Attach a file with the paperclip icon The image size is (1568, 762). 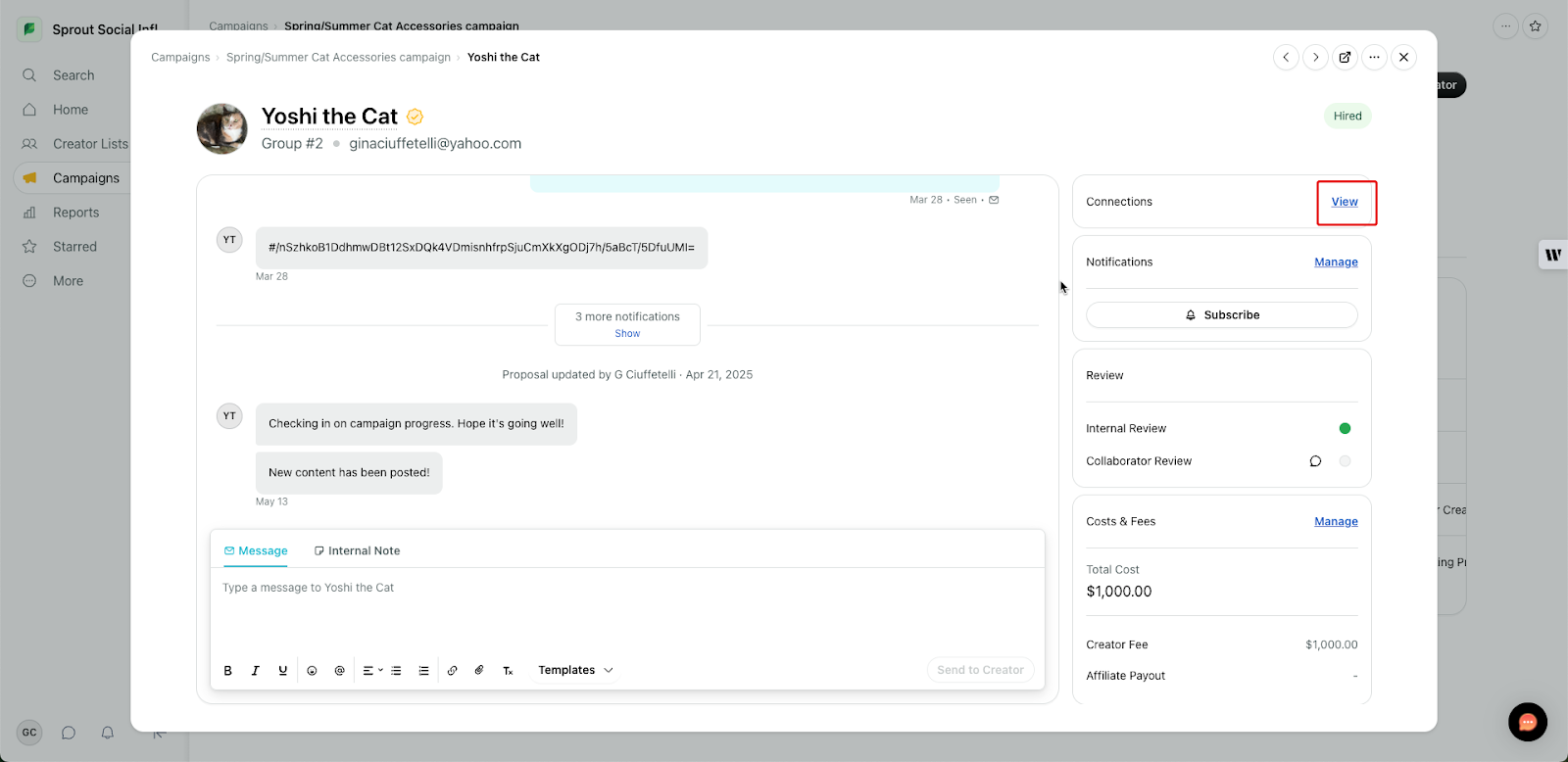(x=479, y=671)
